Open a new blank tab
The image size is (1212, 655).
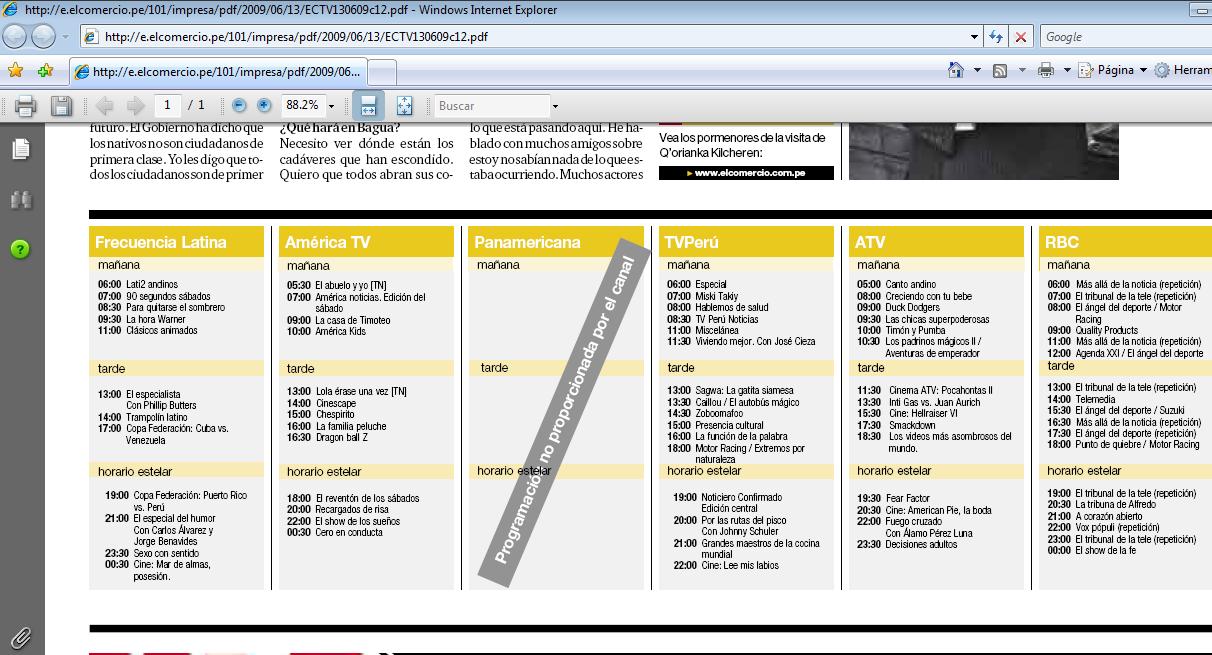[383, 72]
